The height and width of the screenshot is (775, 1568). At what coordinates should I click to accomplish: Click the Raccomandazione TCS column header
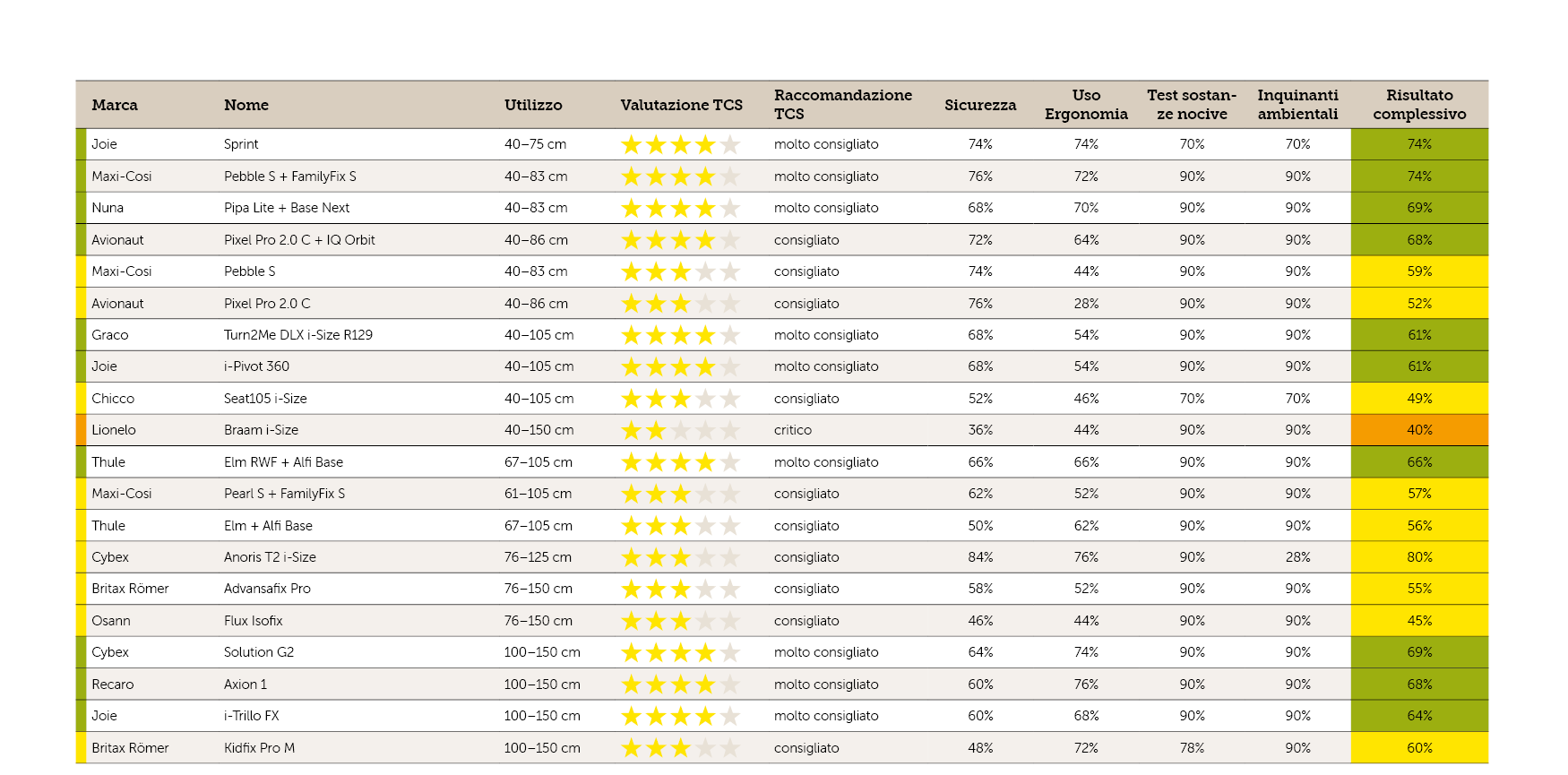point(843,105)
